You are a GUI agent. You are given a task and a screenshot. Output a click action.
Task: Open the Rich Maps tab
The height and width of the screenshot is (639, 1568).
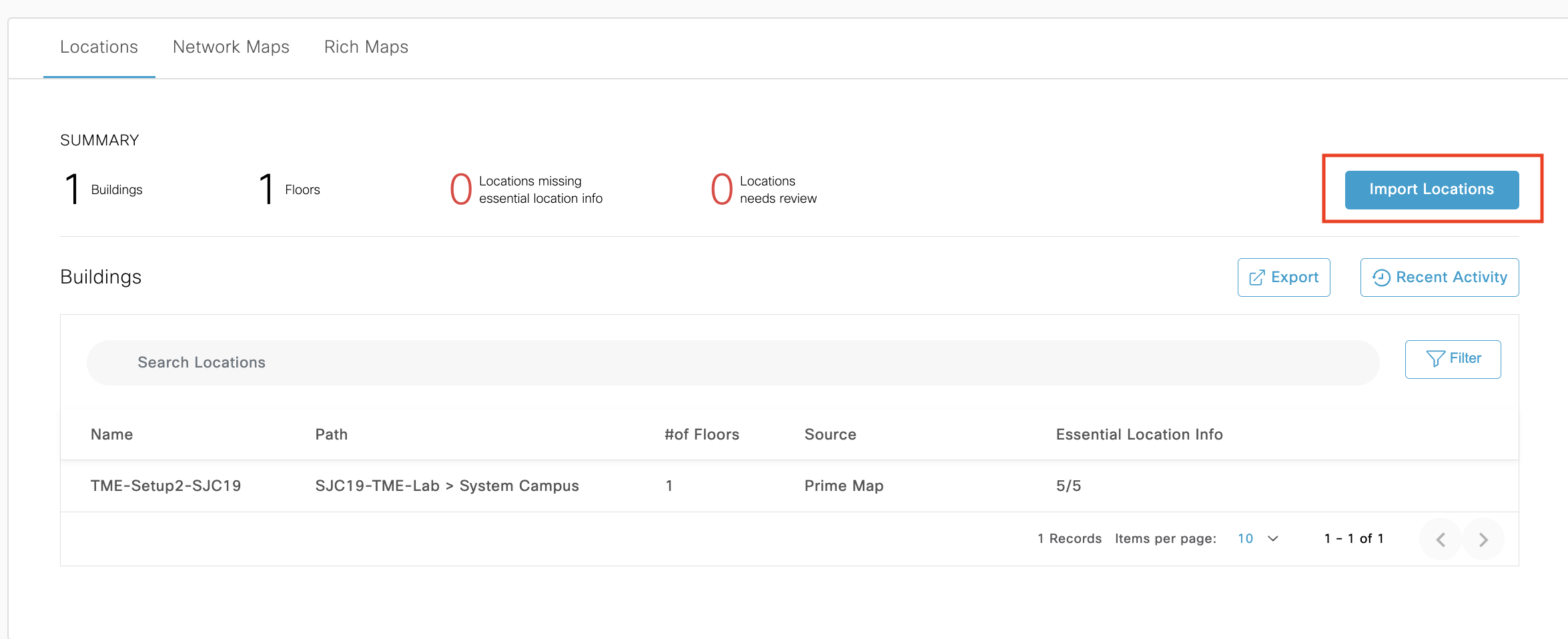coord(366,47)
